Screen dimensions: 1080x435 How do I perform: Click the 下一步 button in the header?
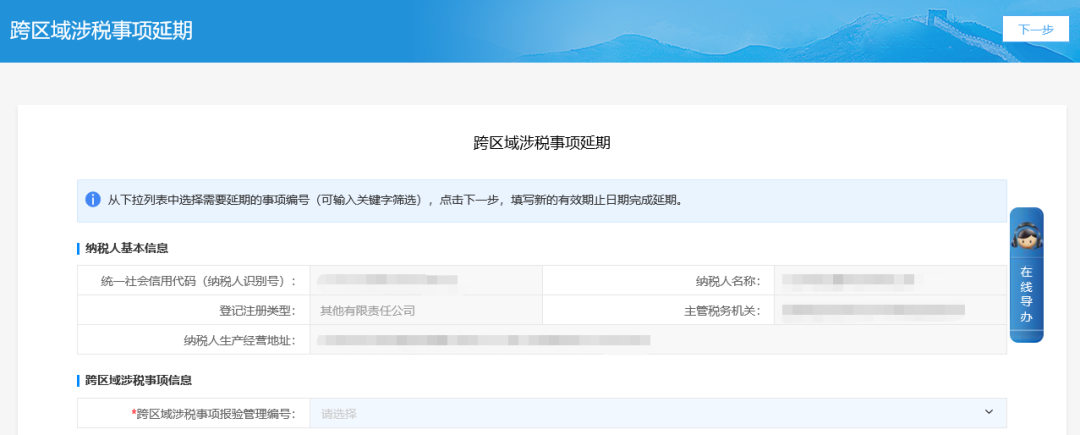point(1035,29)
